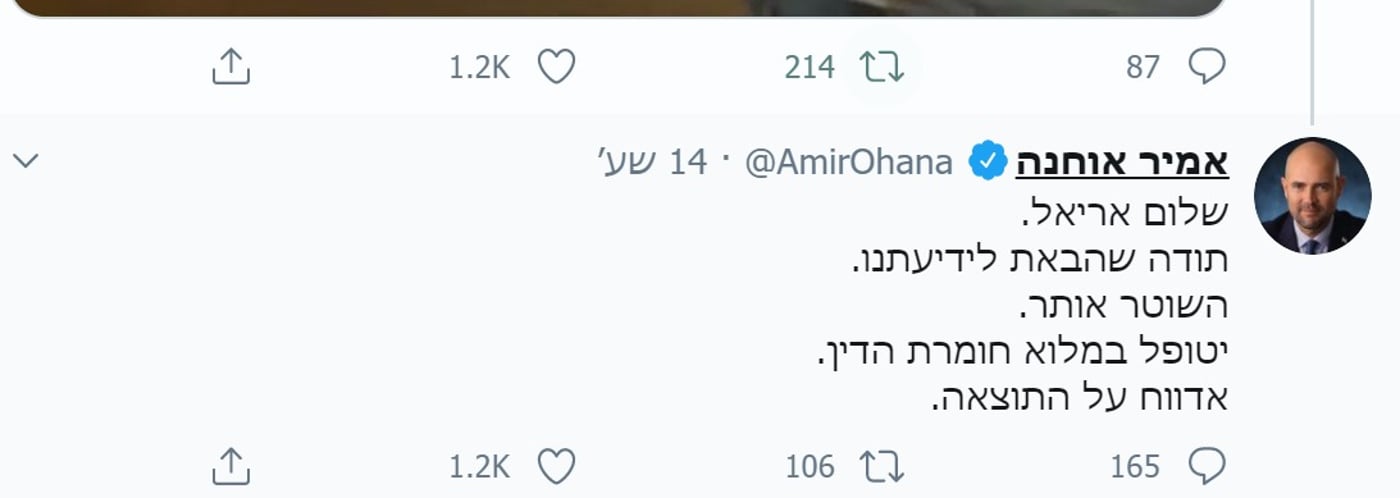Open Amir Ohana's profile picture

[x=1312, y=196]
